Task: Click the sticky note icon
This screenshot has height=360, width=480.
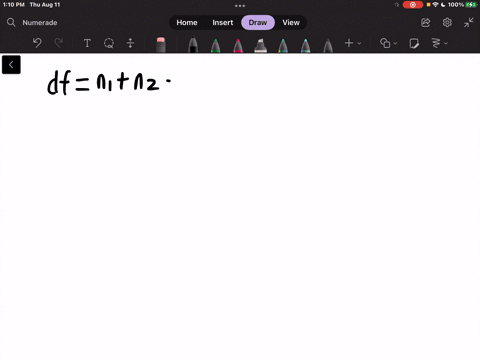Action: (x=414, y=43)
